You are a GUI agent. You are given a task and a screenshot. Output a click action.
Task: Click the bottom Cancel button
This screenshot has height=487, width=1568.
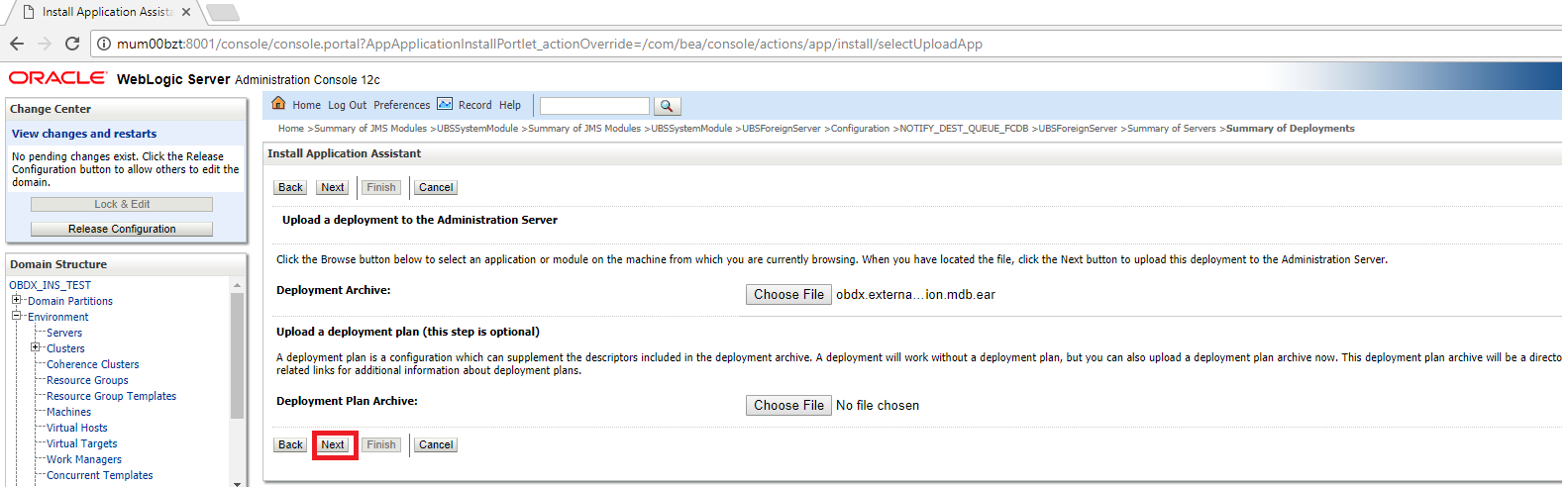pos(436,444)
